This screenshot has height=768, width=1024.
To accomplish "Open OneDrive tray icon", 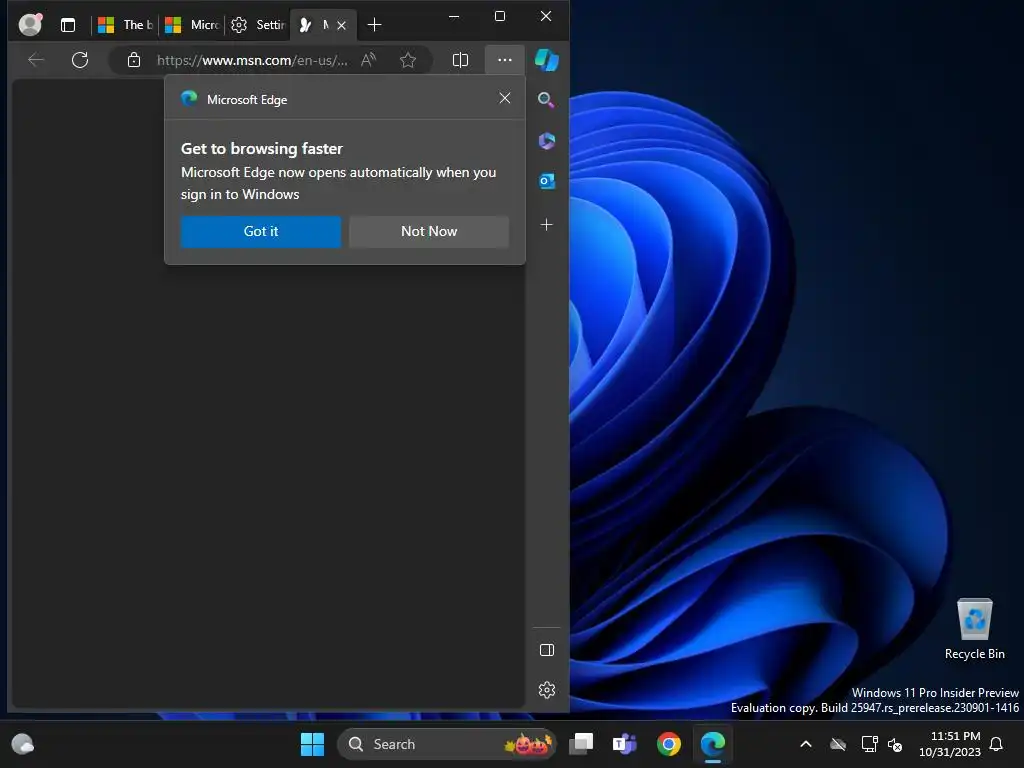I will point(838,744).
